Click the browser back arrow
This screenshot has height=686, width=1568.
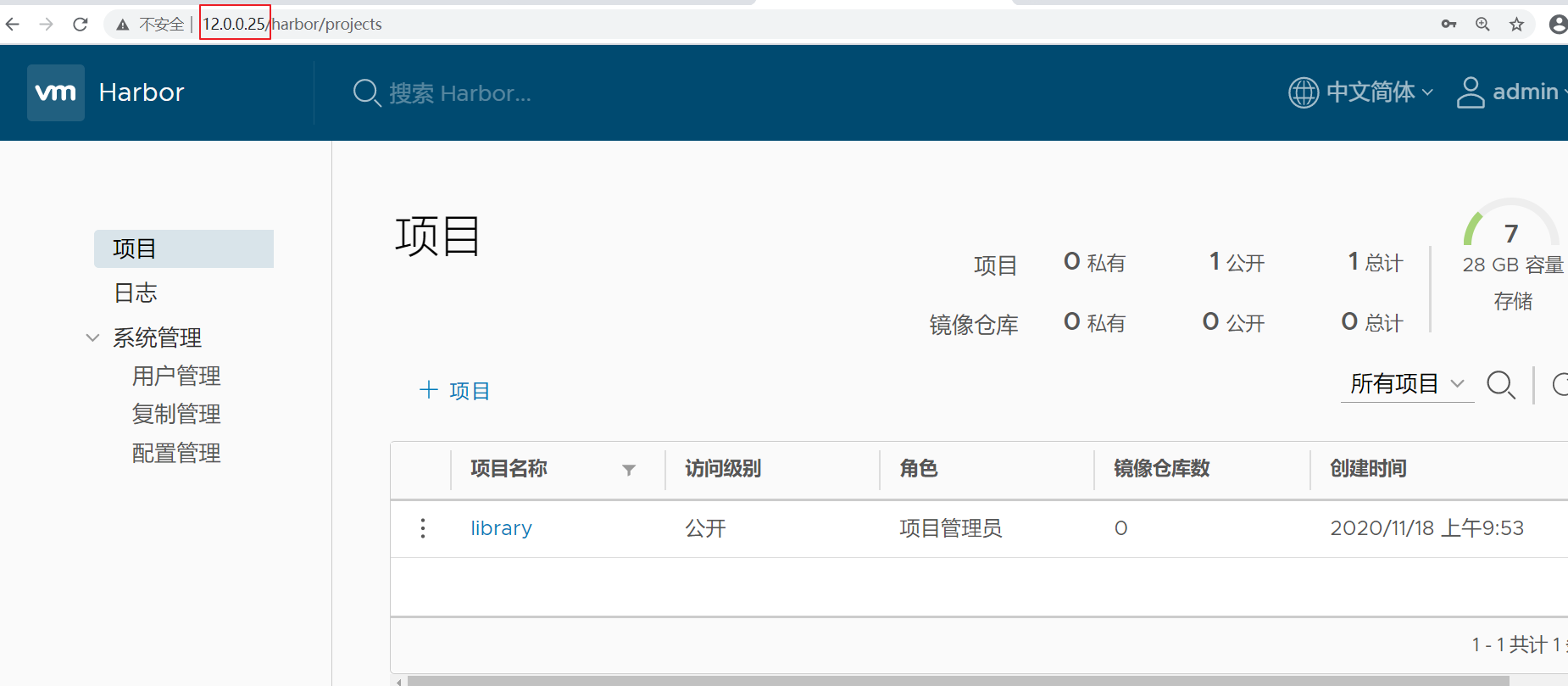(13, 25)
